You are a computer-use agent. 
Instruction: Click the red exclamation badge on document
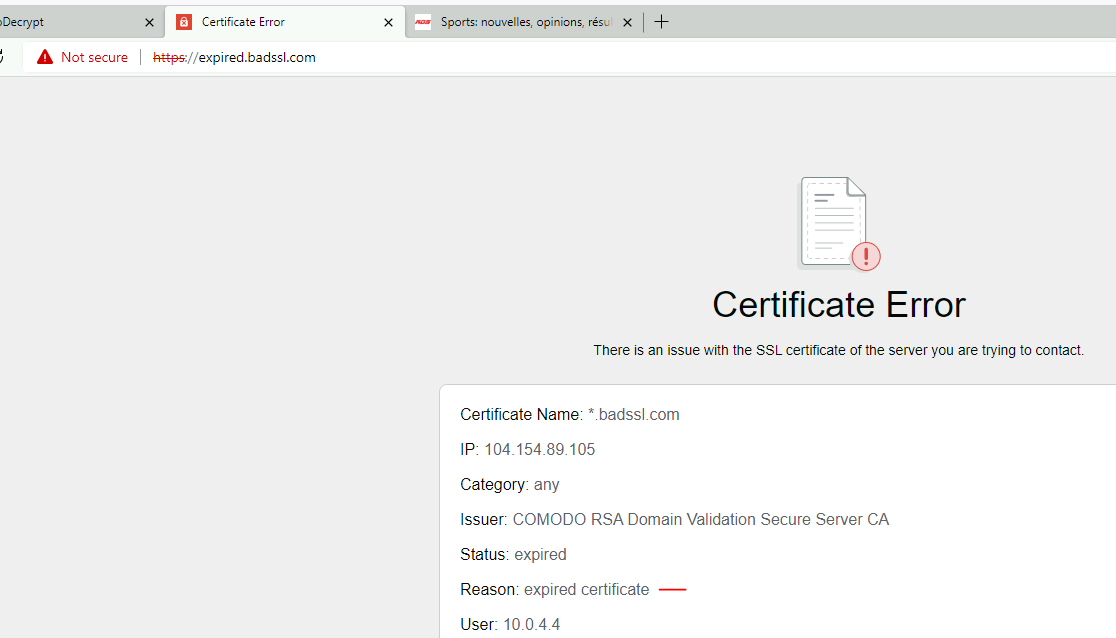[866, 256]
